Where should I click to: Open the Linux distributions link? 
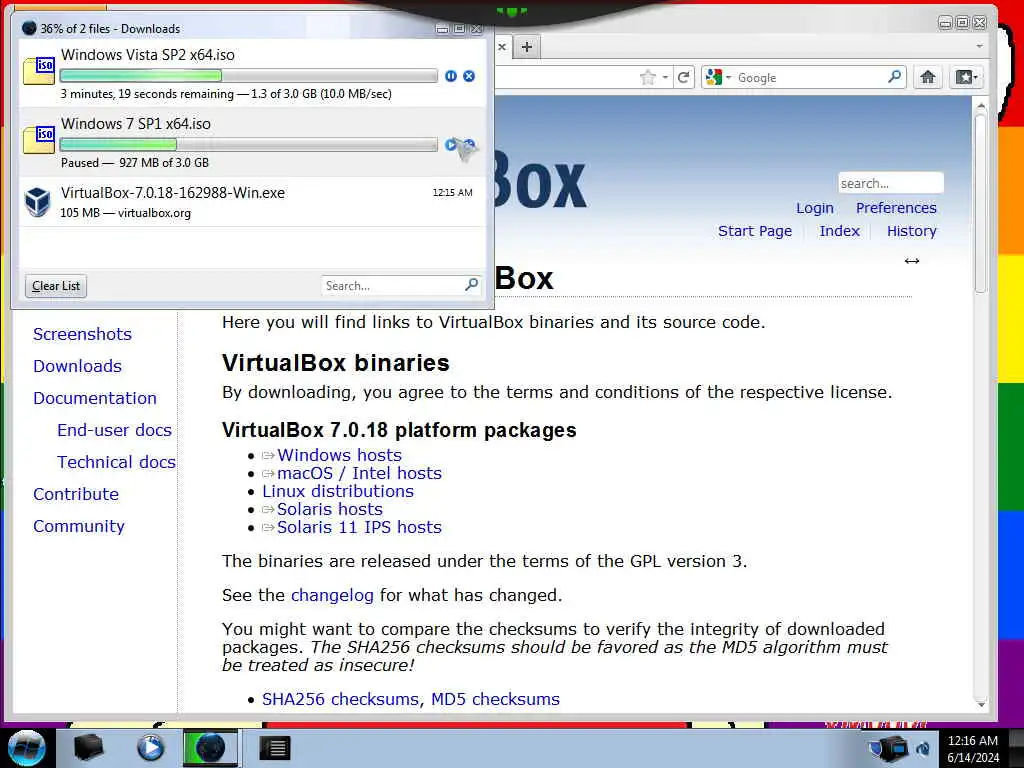[x=338, y=491]
